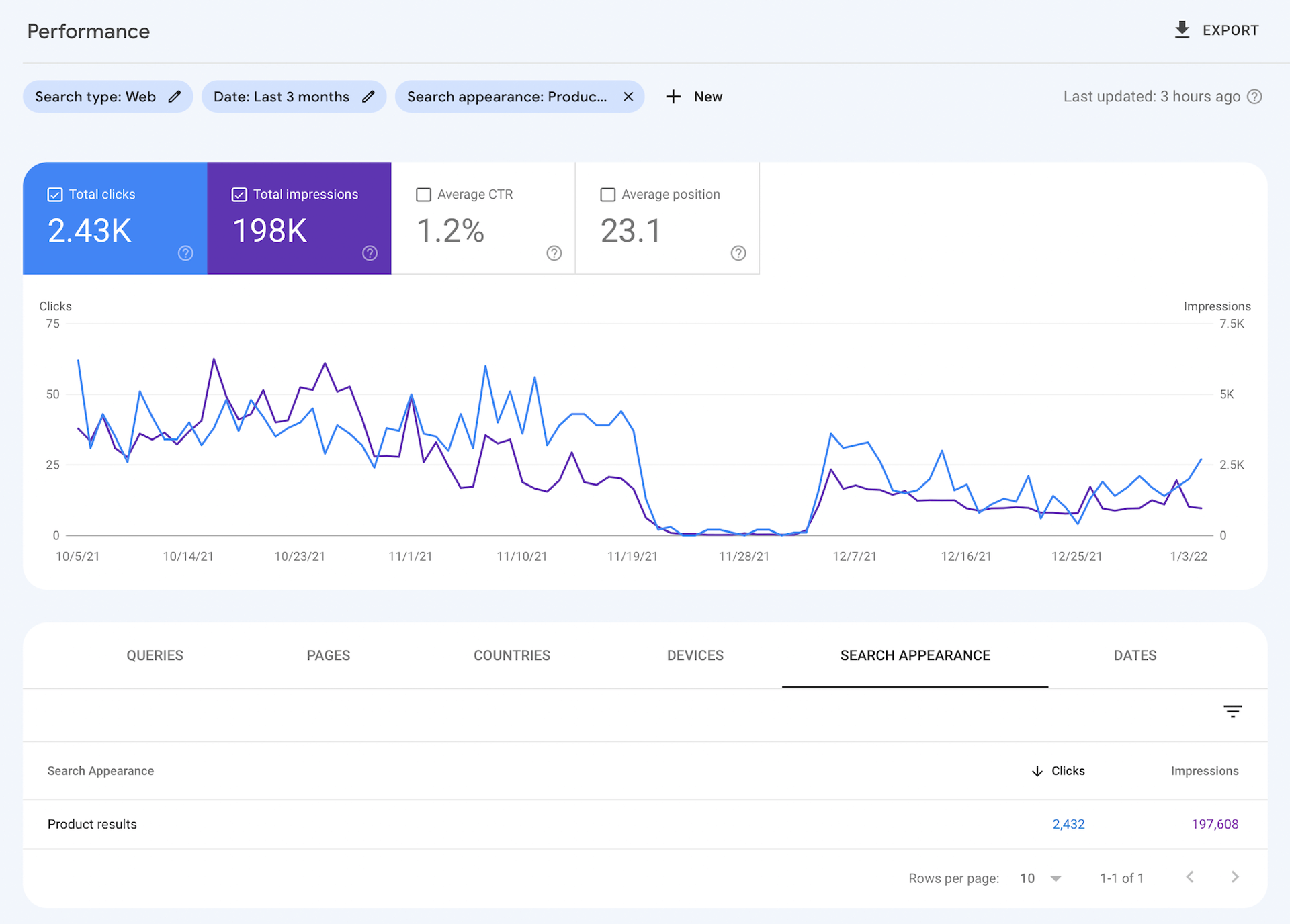Open help icon in Average CTR card
The width and height of the screenshot is (1290, 924).
pyautogui.click(x=554, y=253)
